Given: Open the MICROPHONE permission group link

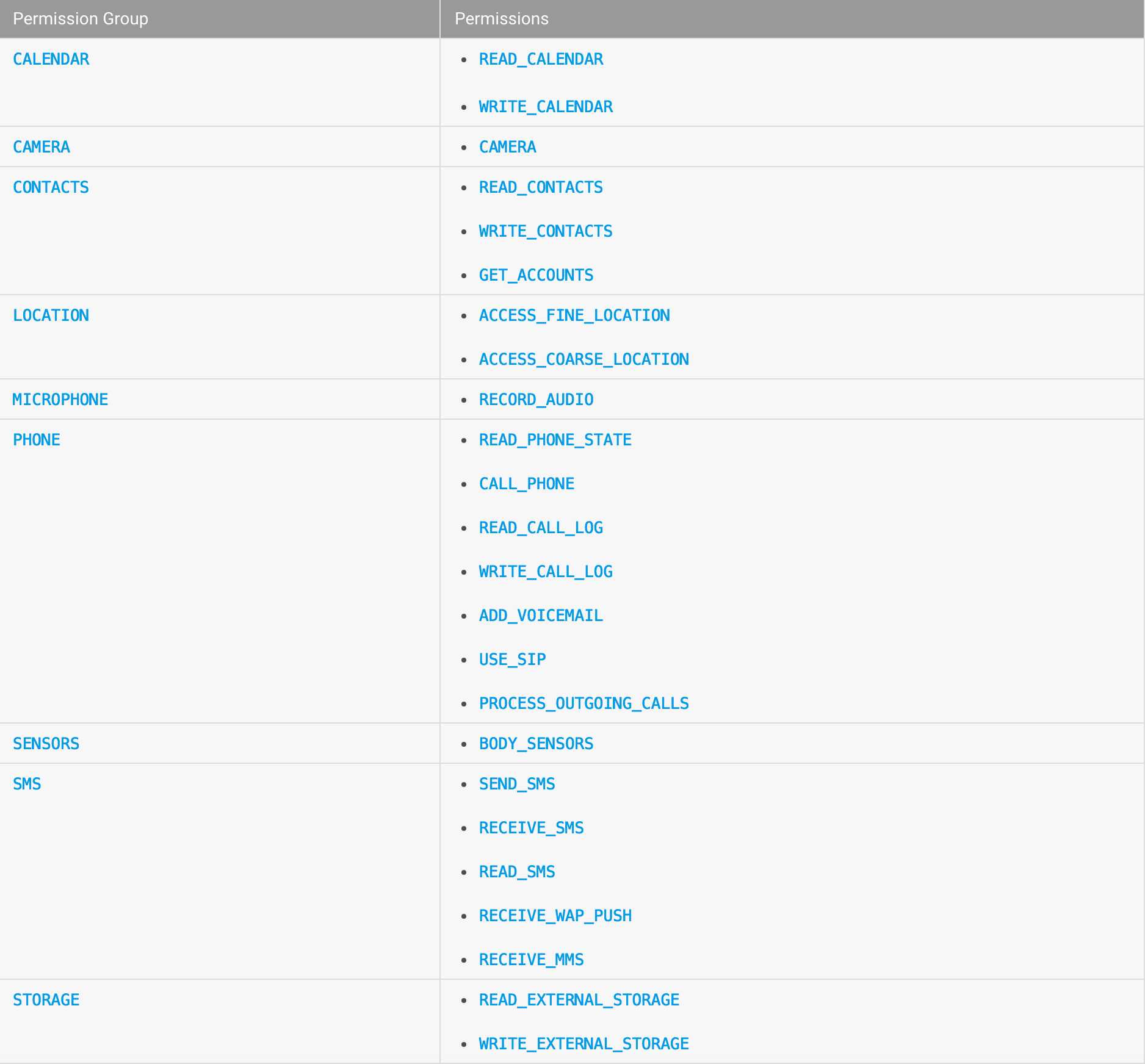Looking at the screenshot, I should 60,400.
